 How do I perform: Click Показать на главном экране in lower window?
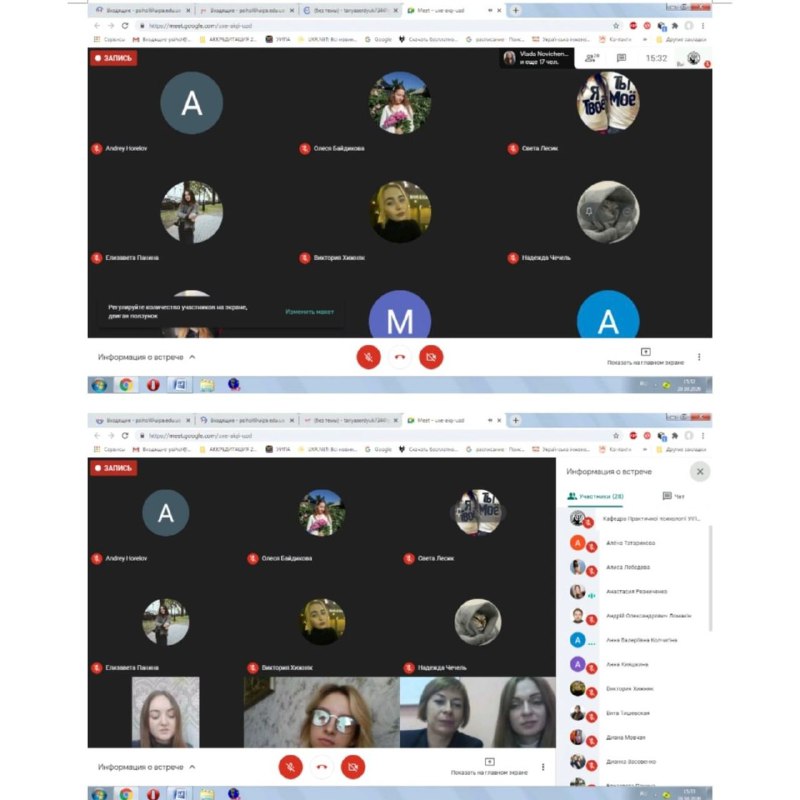tap(489, 767)
